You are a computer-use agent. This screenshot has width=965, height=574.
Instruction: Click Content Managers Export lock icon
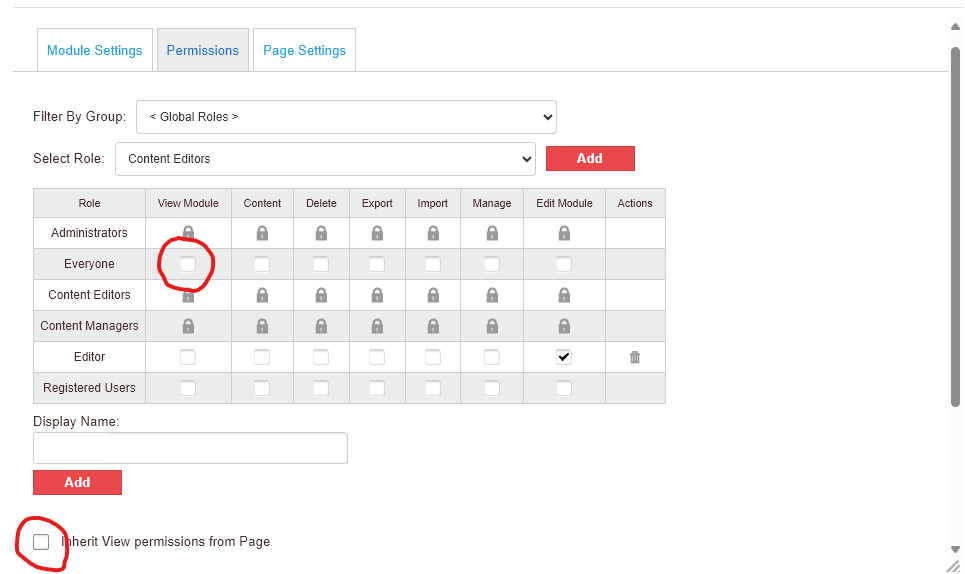pyautogui.click(x=377, y=326)
